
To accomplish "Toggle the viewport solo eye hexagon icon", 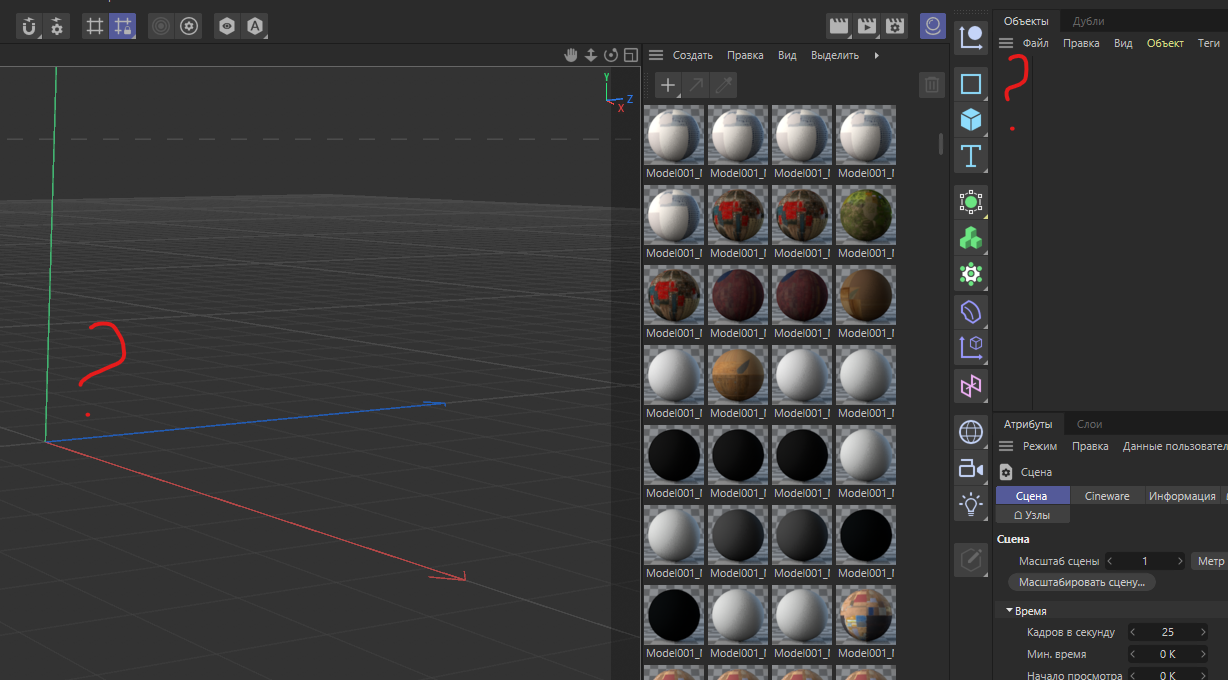I will click(x=228, y=26).
